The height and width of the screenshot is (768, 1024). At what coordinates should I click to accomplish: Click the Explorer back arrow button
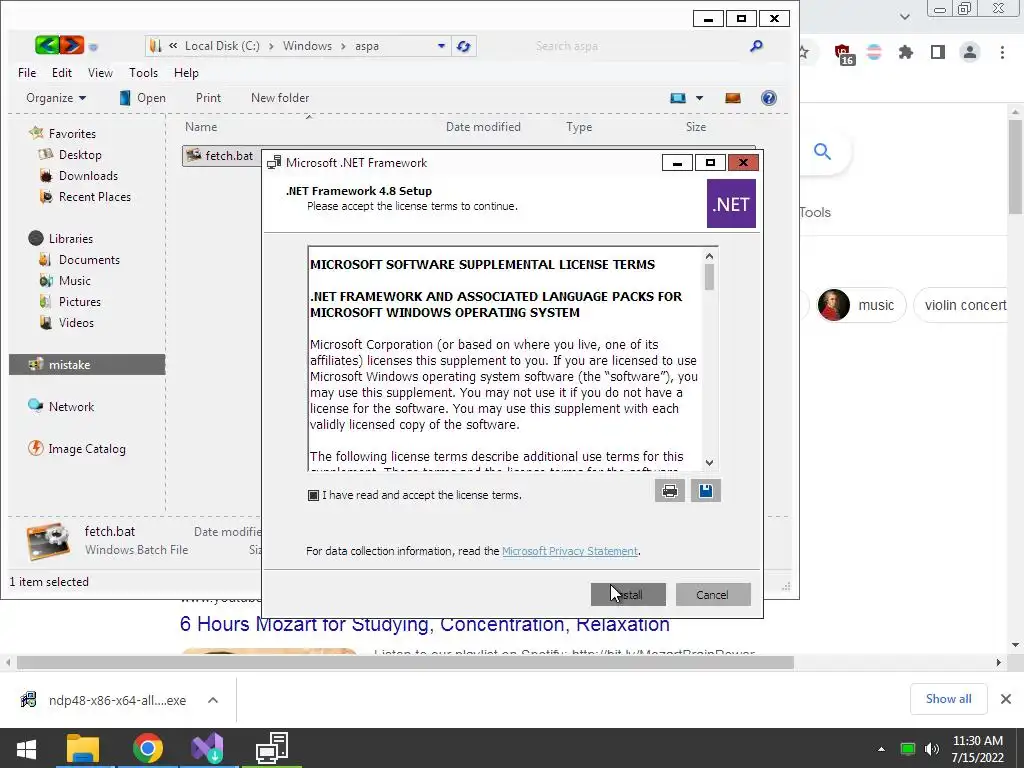(x=47, y=45)
